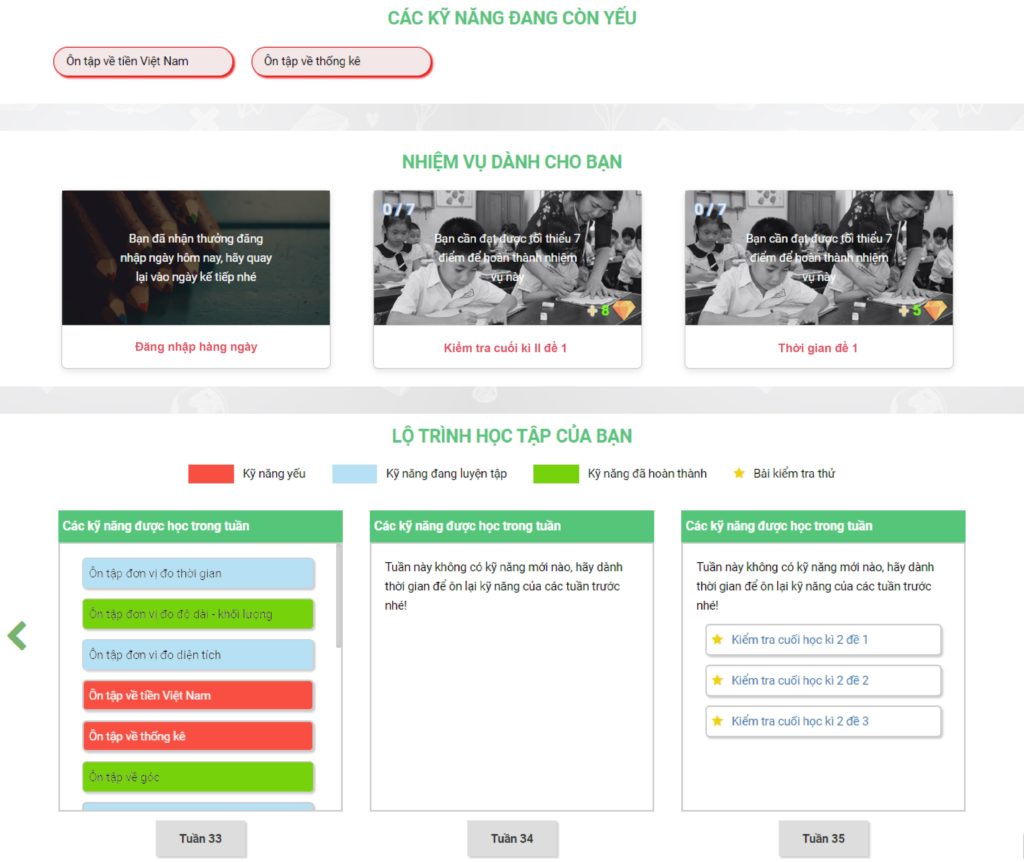The width and height of the screenshot is (1024, 862).
Task: Click the yellow star in the legend
Action: (x=739, y=474)
